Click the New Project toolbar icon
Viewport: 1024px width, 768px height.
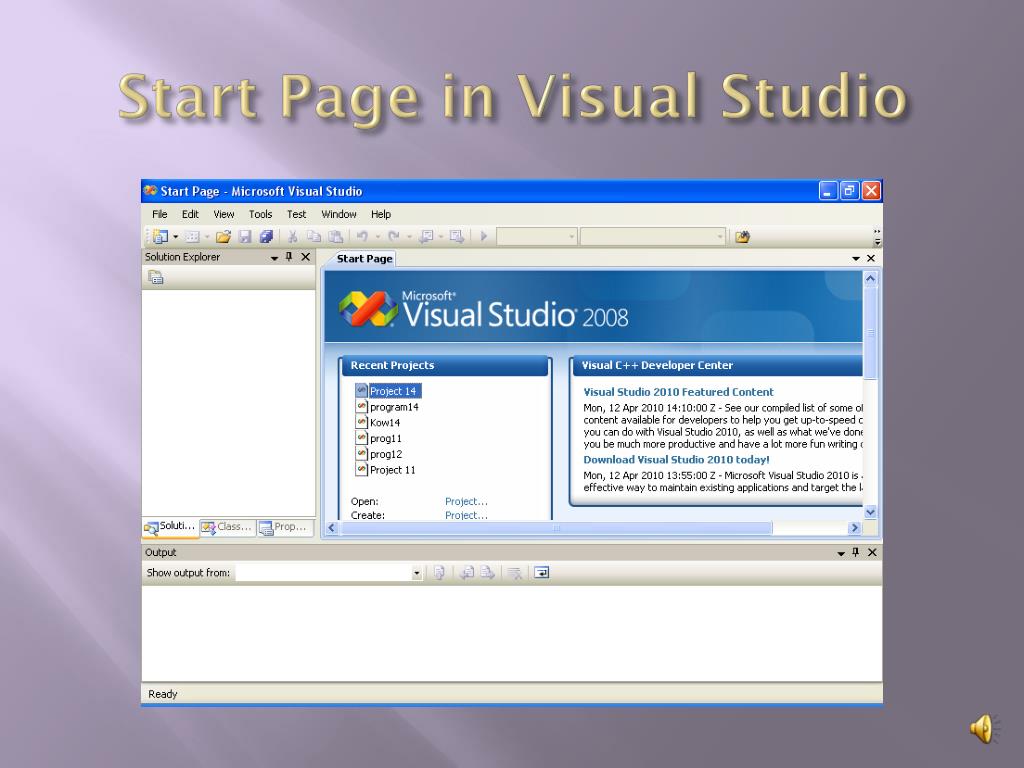[160, 236]
